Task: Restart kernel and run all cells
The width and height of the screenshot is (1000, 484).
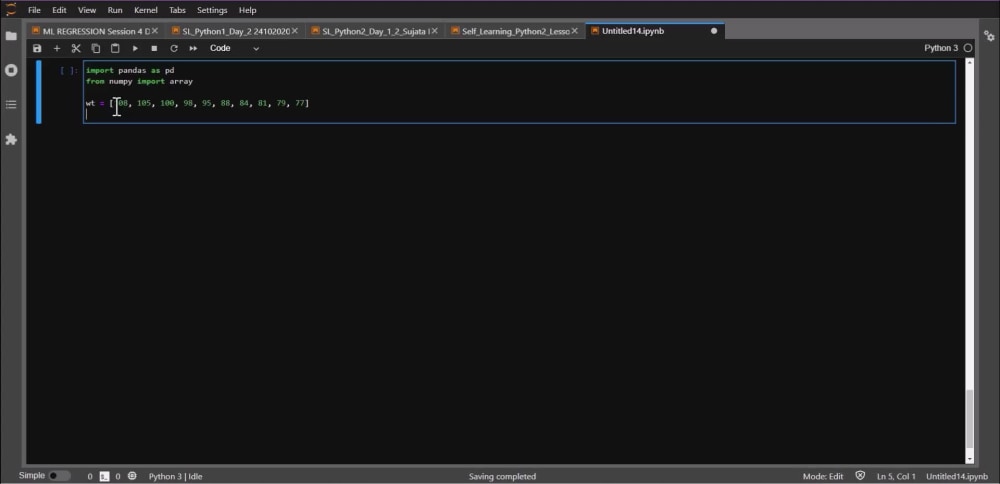Action: click(x=193, y=48)
